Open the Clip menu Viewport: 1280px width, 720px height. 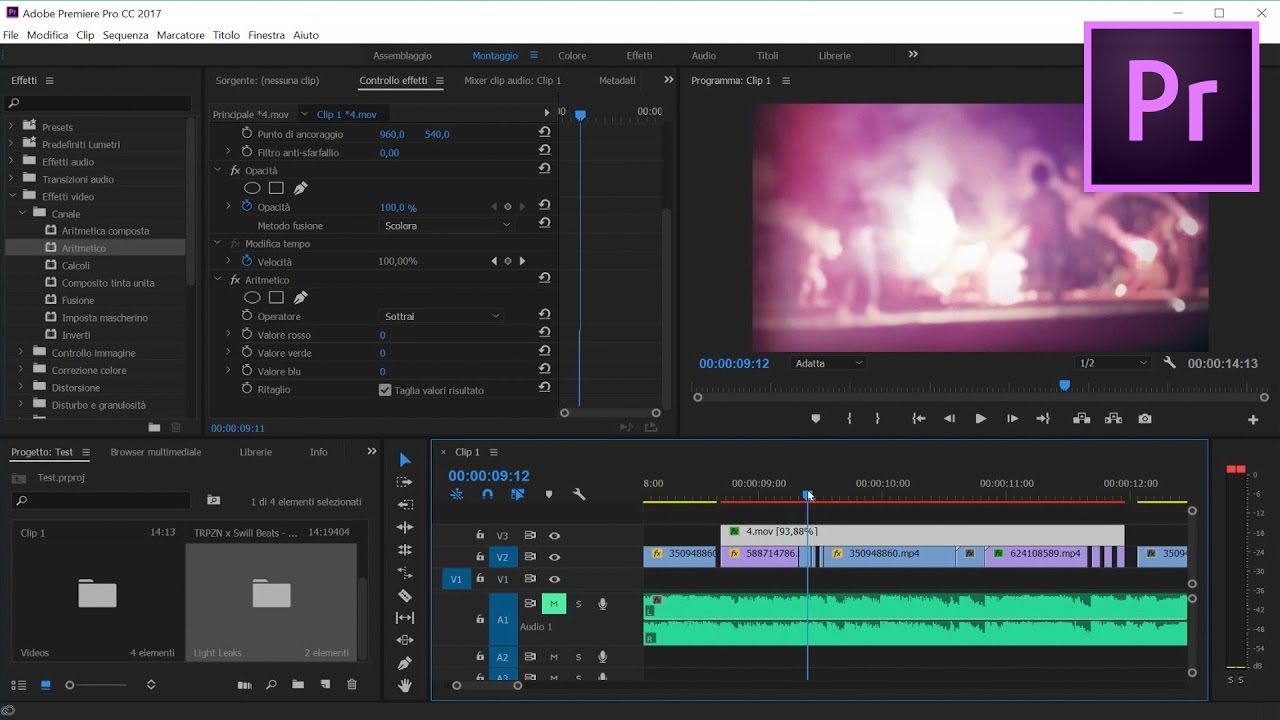click(x=85, y=35)
